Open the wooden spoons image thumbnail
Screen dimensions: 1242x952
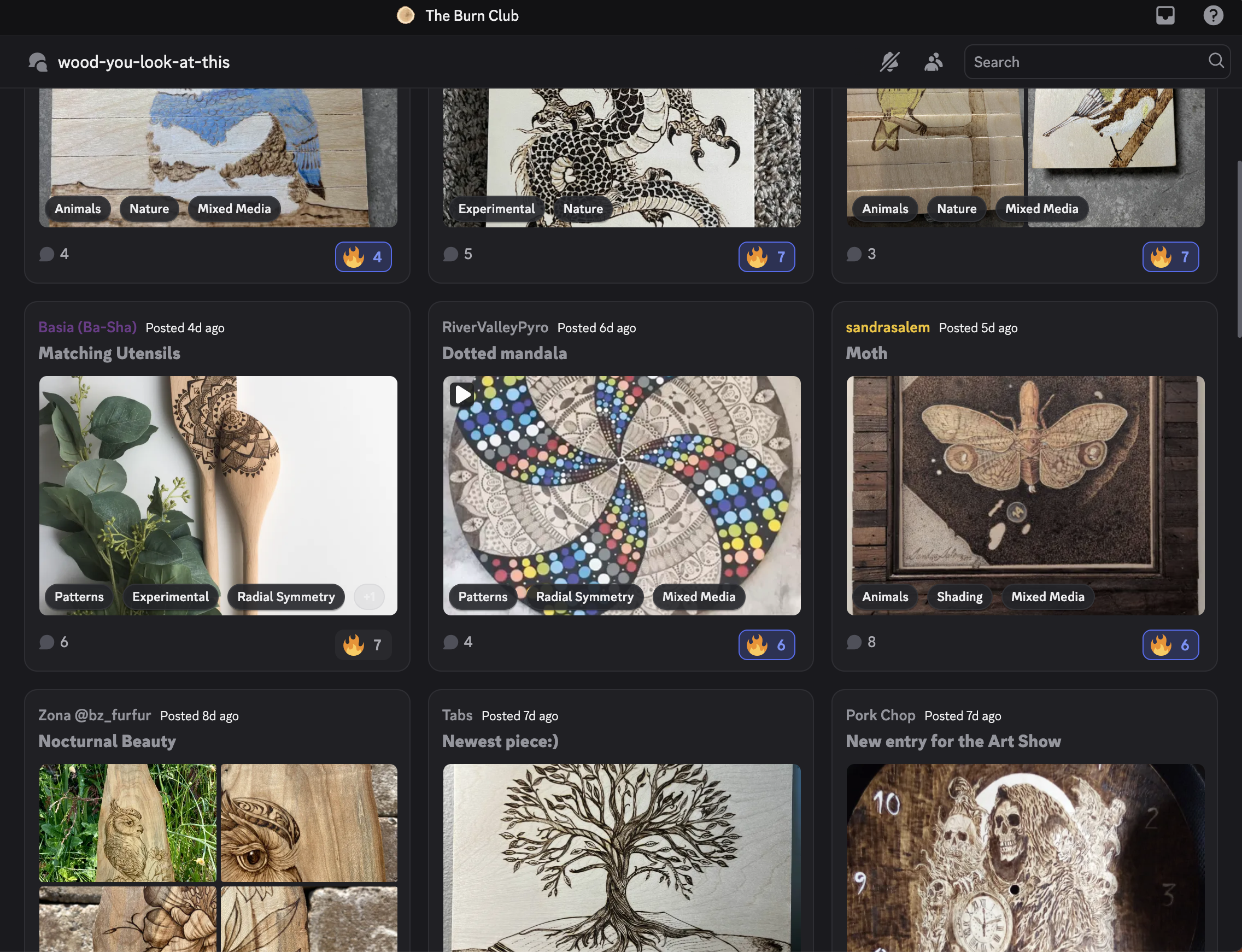coord(218,495)
